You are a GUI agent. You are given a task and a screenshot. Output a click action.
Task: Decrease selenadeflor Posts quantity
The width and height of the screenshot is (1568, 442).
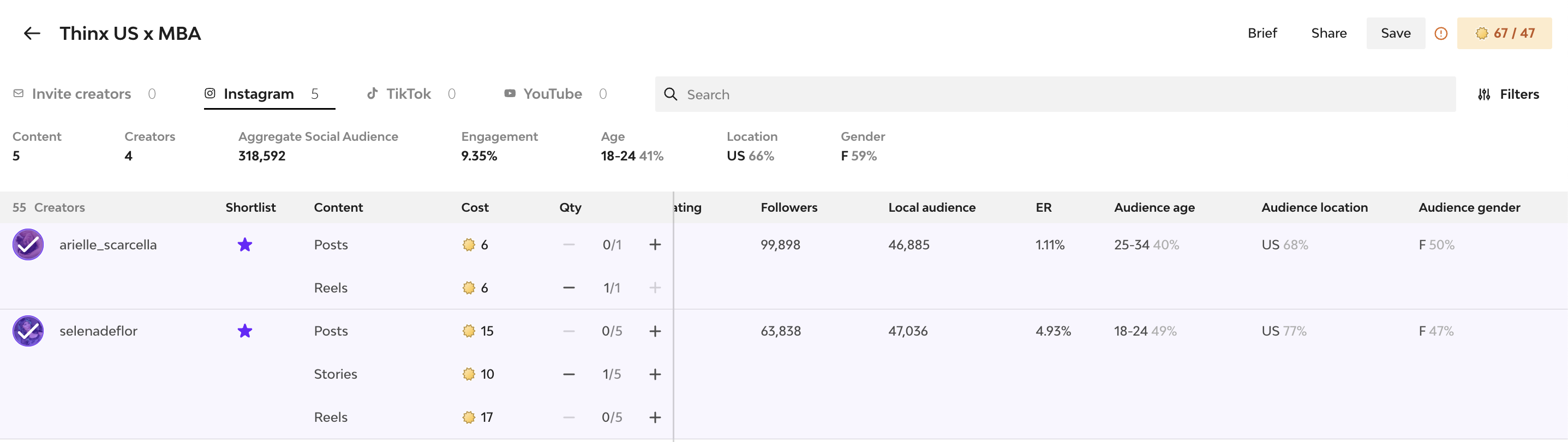568,331
